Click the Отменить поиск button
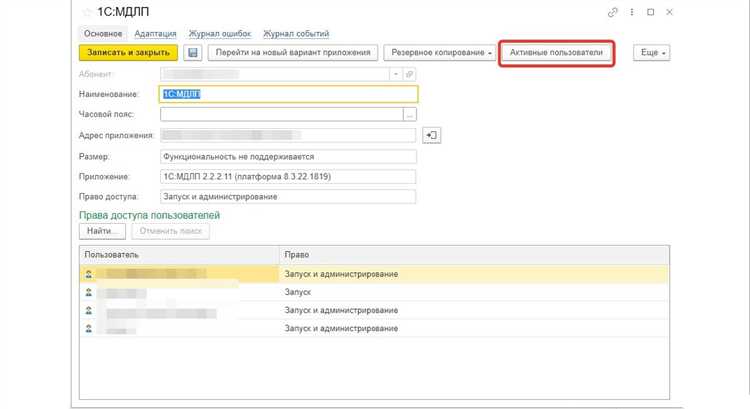This screenshot has width=750, height=409. (170, 231)
